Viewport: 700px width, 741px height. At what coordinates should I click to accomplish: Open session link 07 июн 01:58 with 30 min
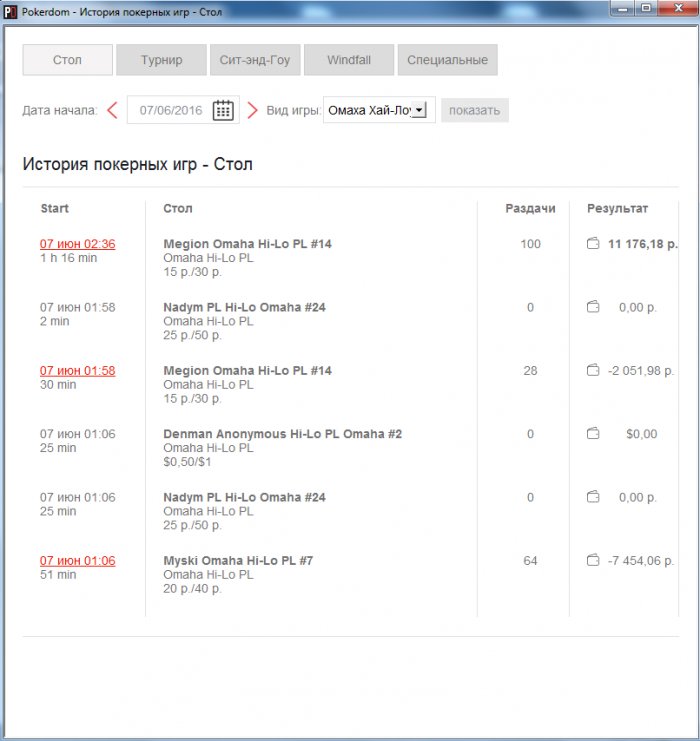tap(78, 370)
